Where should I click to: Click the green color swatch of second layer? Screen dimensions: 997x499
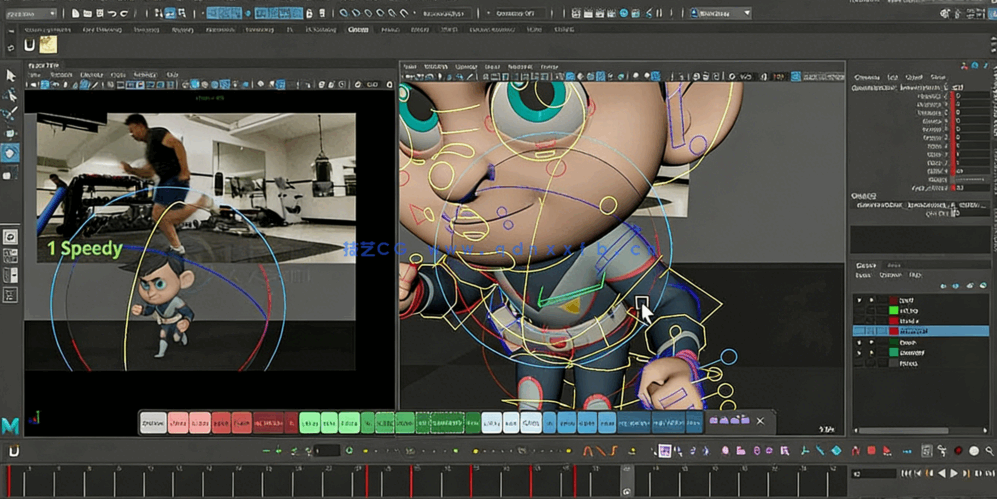point(894,311)
